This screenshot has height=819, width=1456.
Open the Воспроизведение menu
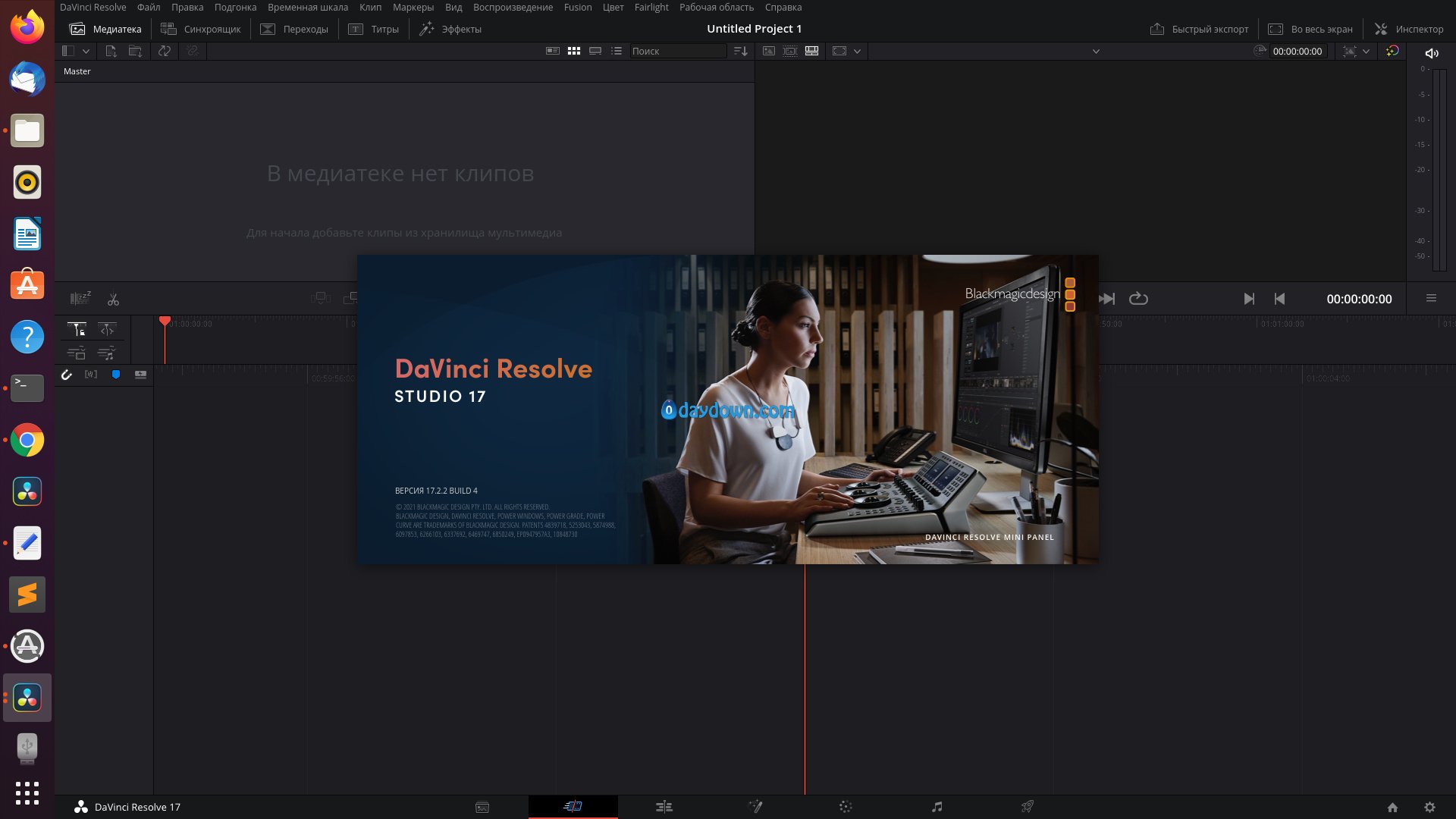click(513, 8)
